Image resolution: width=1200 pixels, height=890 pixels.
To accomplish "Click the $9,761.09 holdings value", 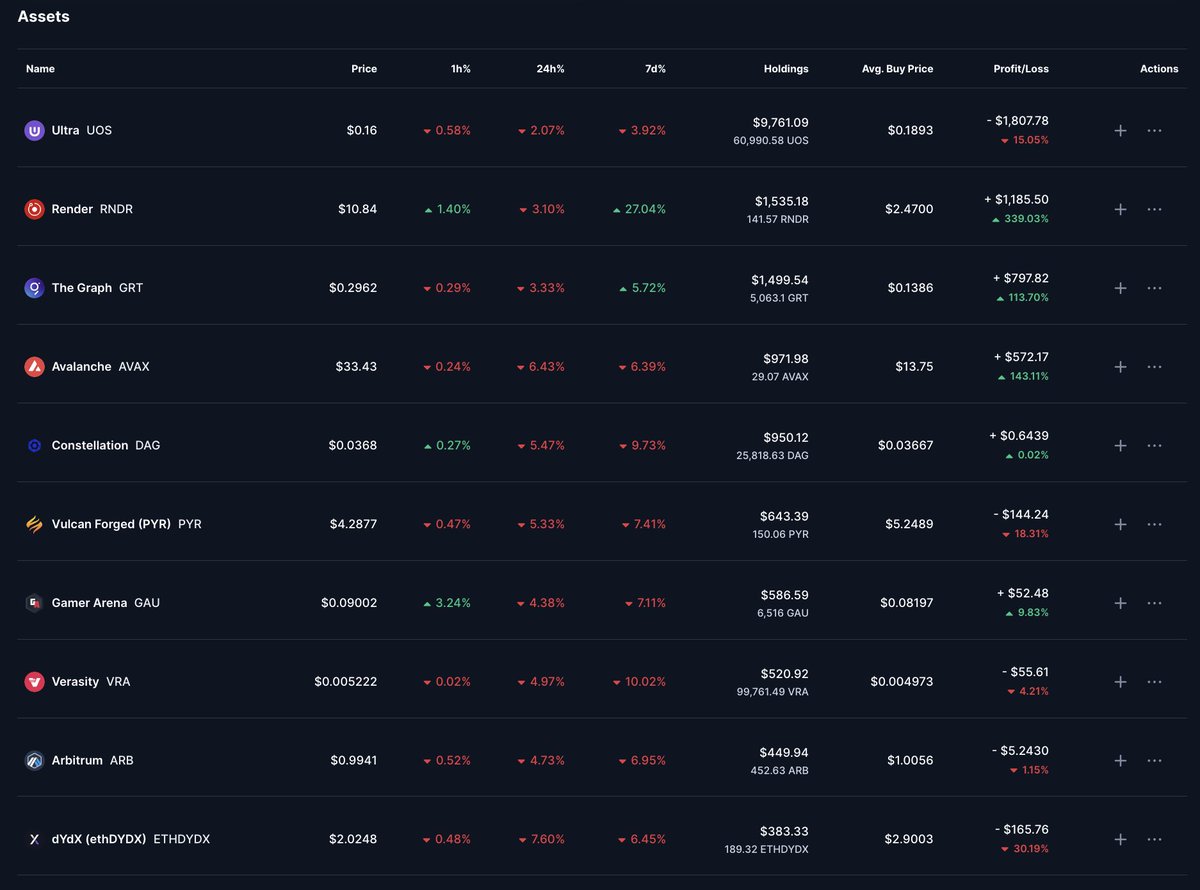I will (781, 122).
